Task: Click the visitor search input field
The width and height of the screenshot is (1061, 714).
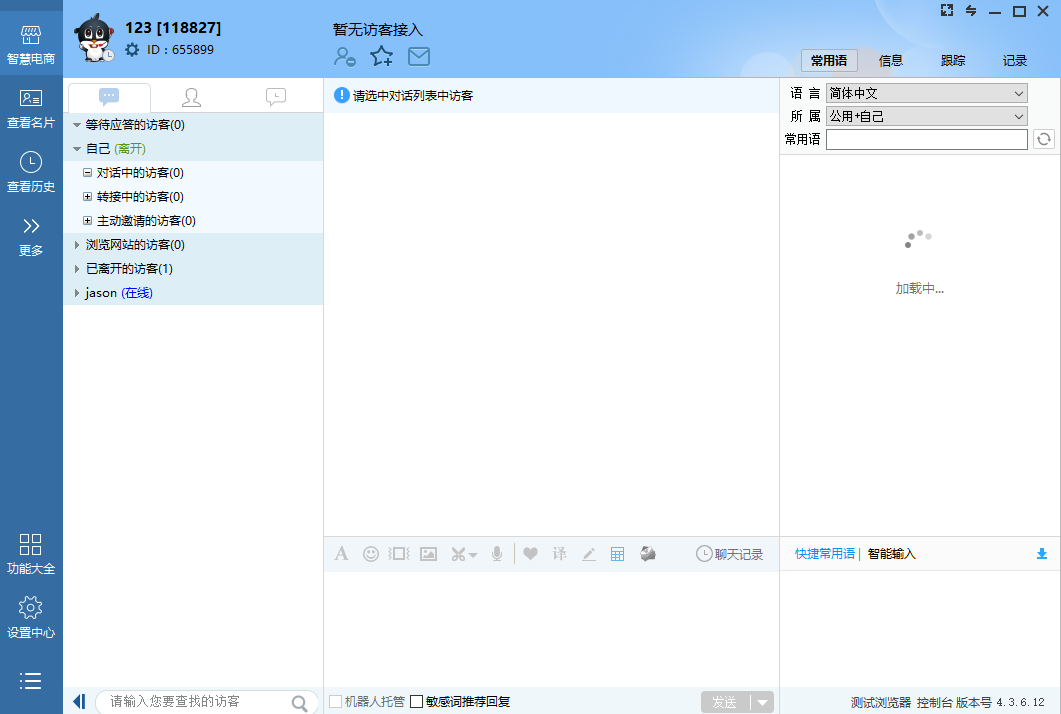Action: click(x=195, y=702)
